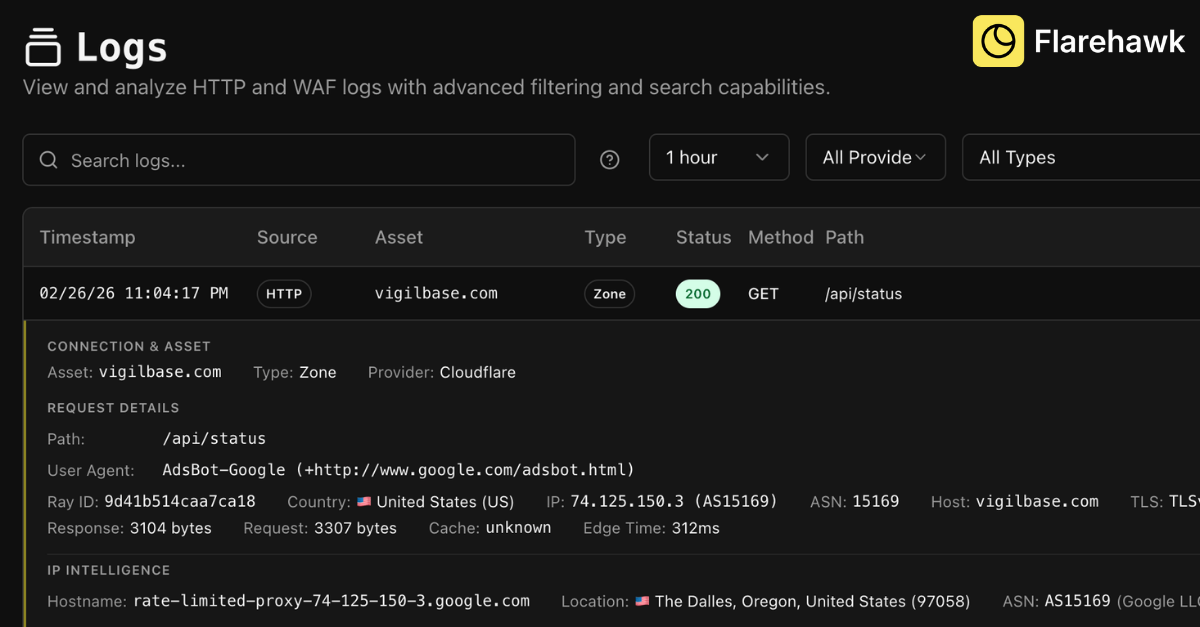Open the search syntax help question mark
The height and width of the screenshot is (627, 1200).
(609, 159)
